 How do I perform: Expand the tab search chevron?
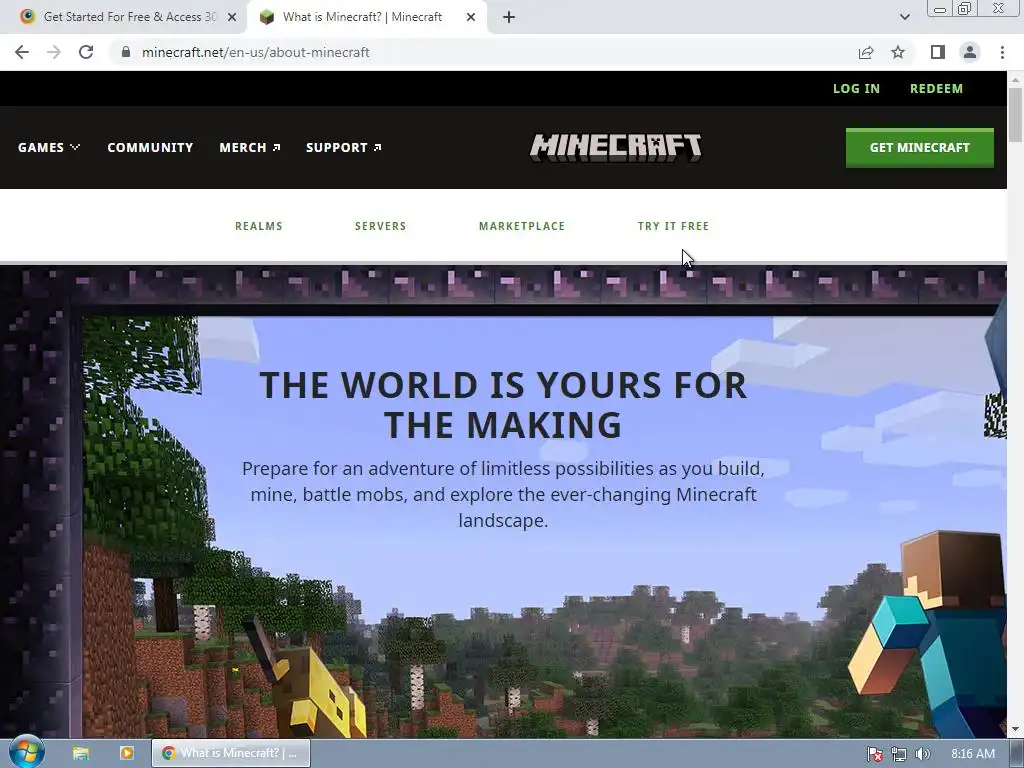pos(904,17)
